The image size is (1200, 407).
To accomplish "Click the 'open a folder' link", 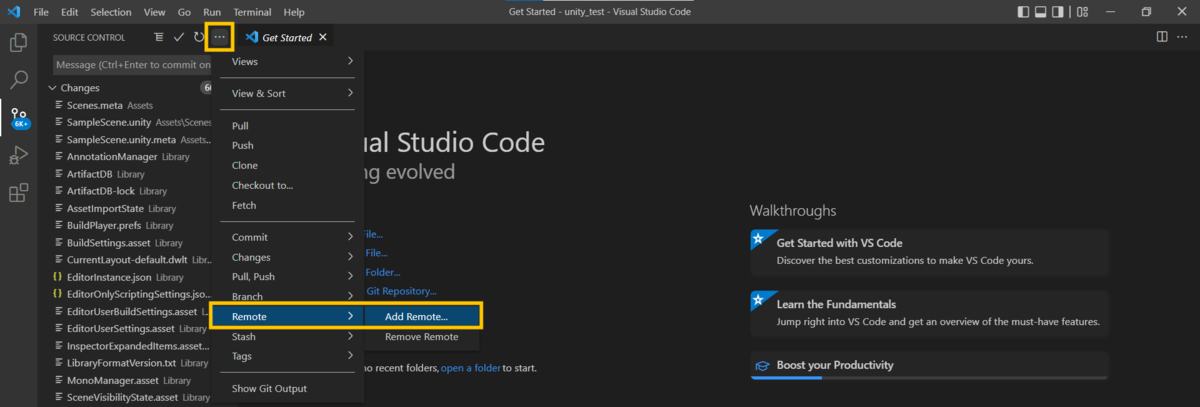I will click(470, 368).
